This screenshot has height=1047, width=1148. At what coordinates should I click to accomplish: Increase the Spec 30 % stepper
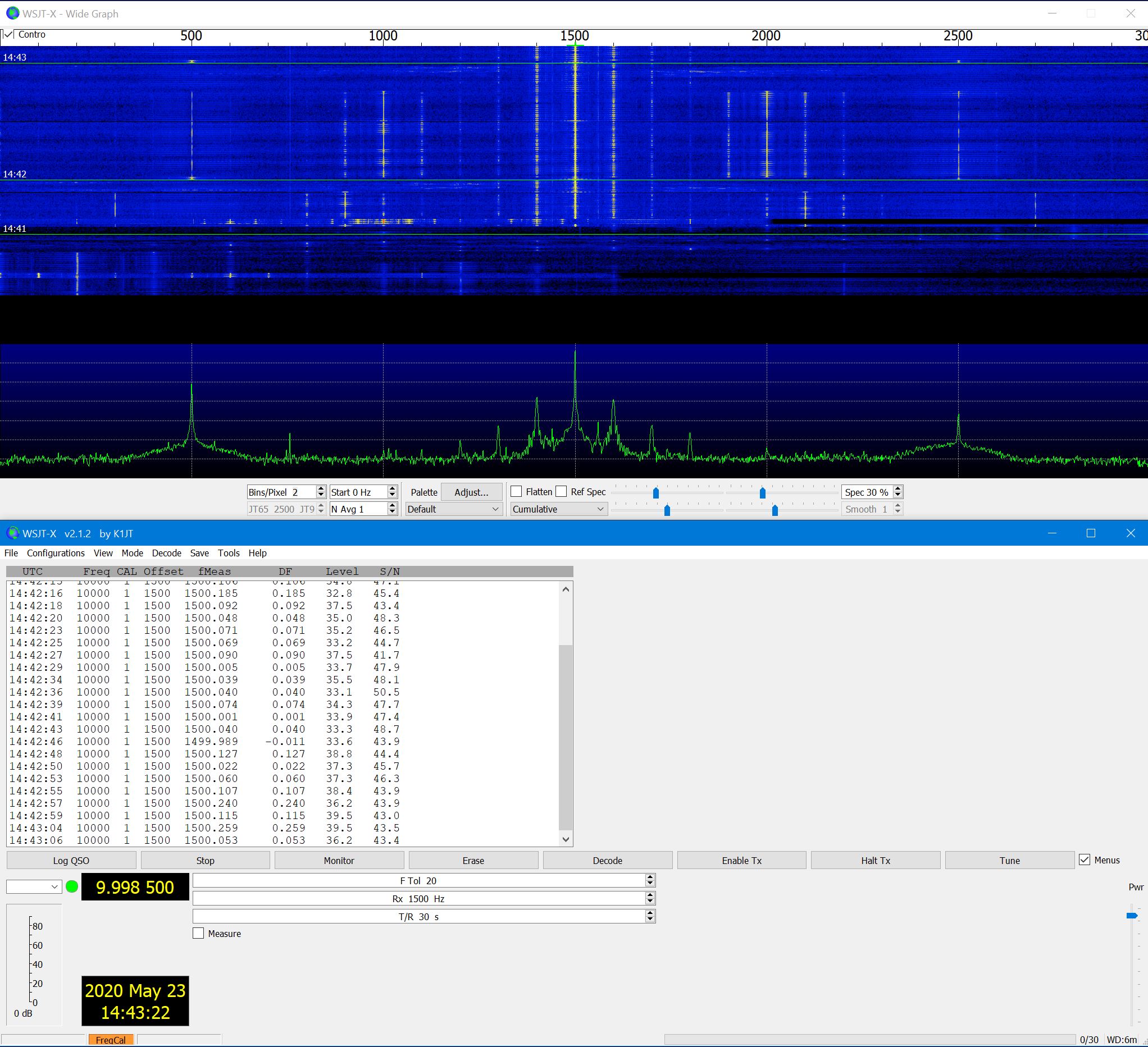coord(898,488)
